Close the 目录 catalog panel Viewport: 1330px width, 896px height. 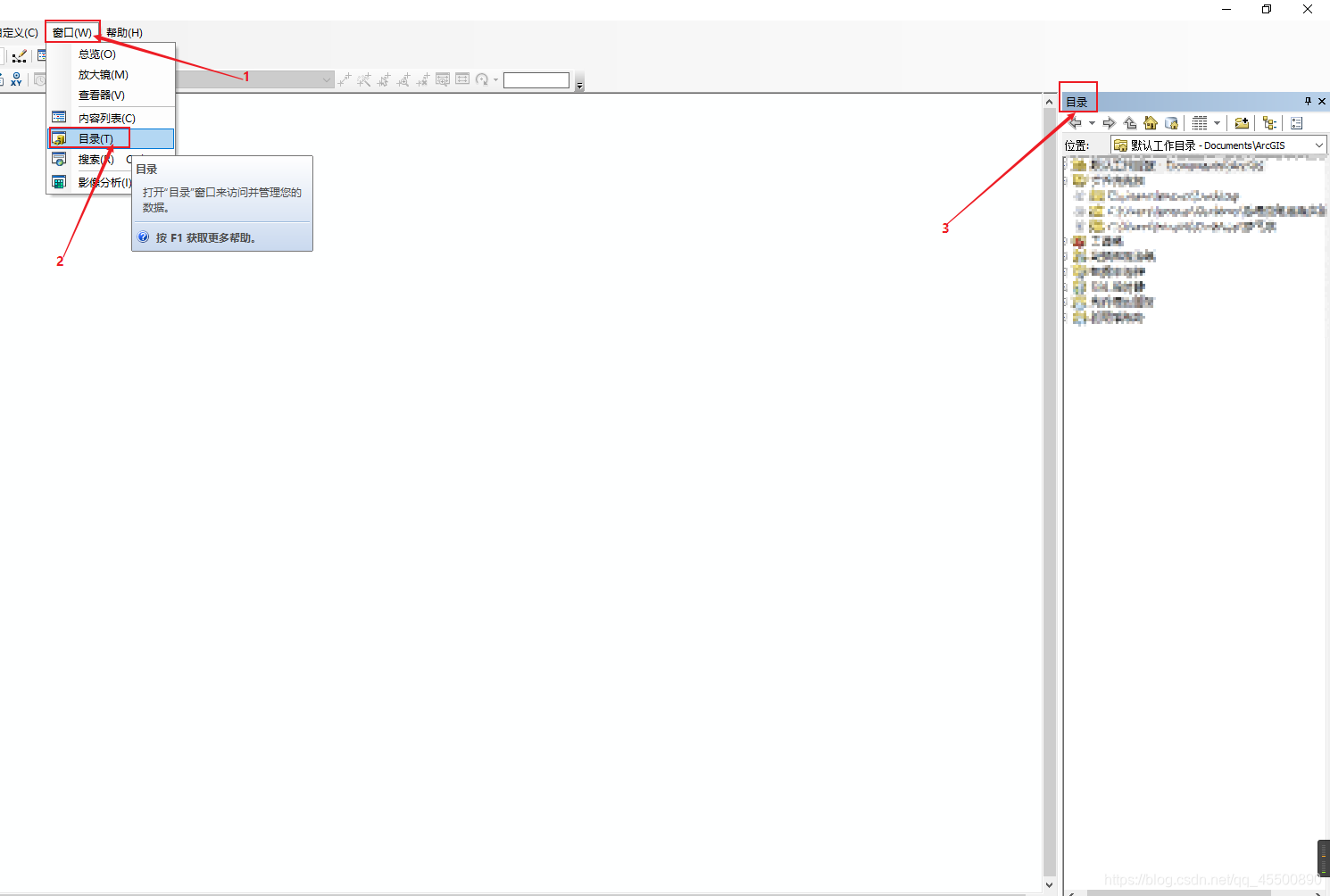[1322, 102]
